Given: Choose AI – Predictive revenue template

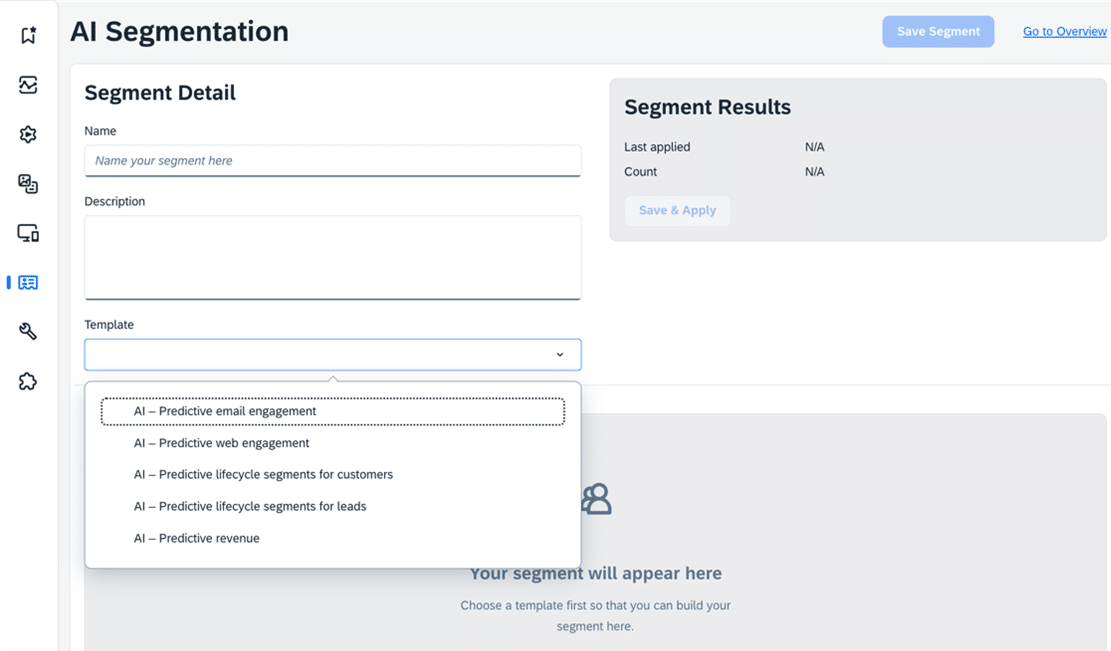Looking at the screenshot, I should point(197,538).
